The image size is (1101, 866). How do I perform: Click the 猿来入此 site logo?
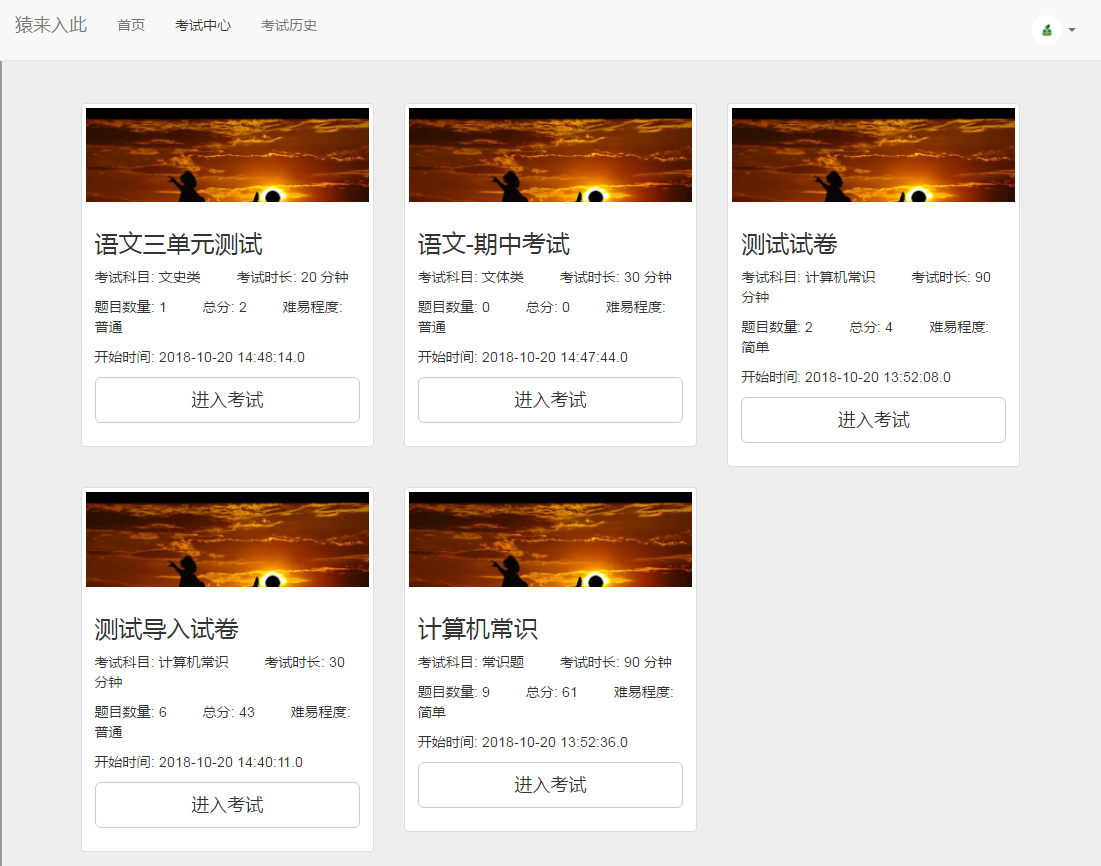[49, 25]
